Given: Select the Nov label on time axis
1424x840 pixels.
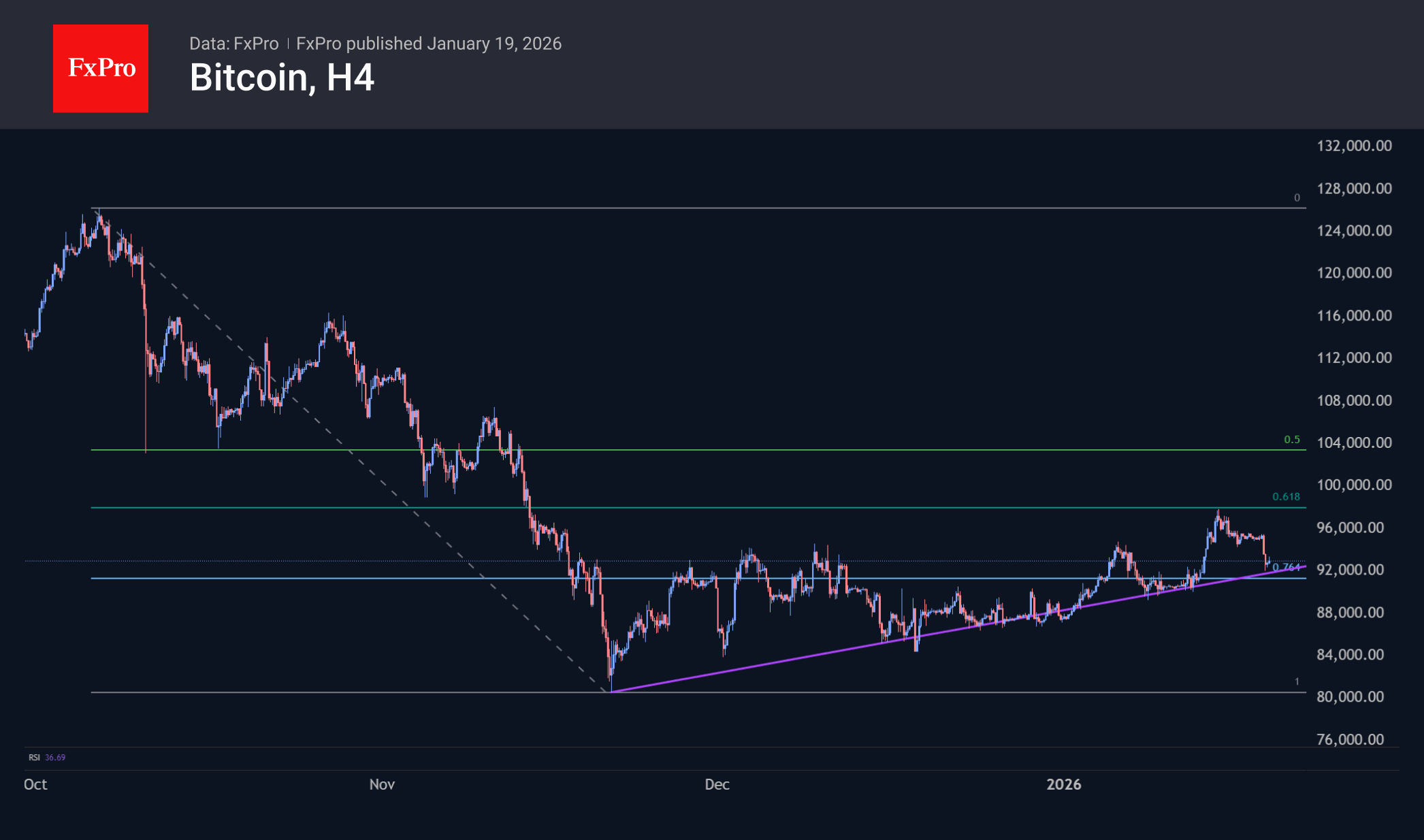Looking at the screenshot, I should [x=382, y=784].
